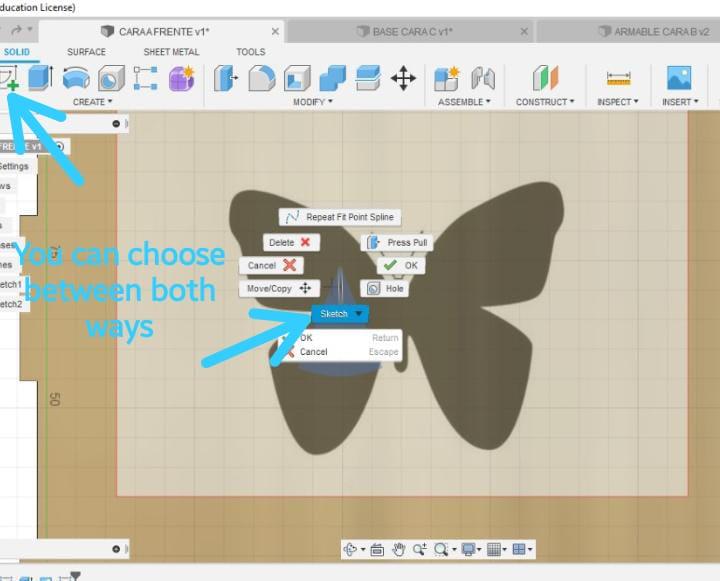Switch to the SOLID tab
The image size is (720, 581).
[x=17, y=52]
